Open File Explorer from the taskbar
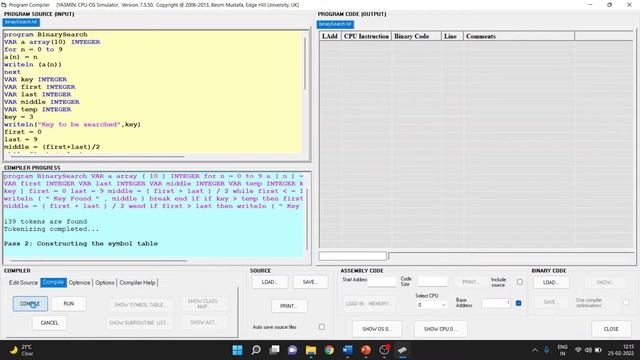 [x=311, y=350]
